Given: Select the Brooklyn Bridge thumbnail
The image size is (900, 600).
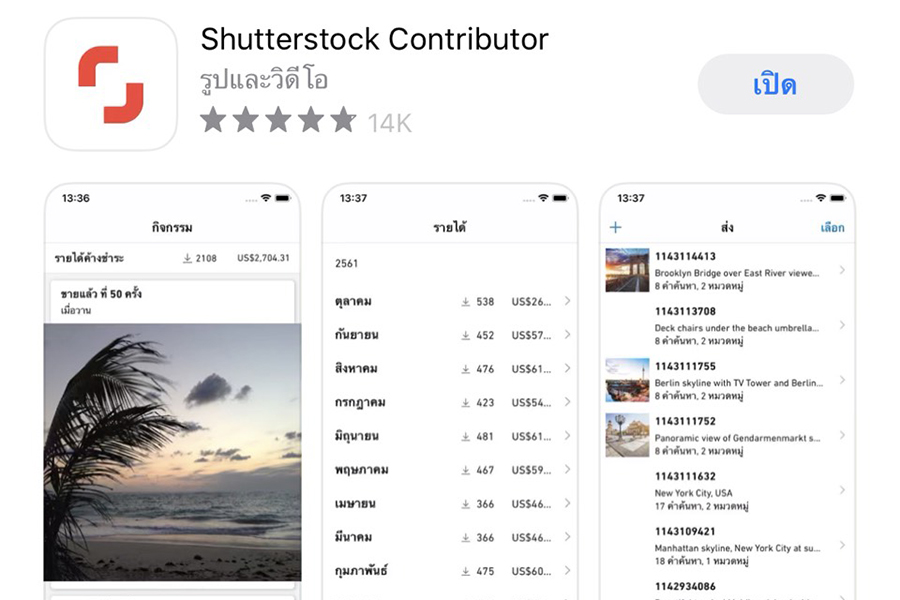Looking at the screenshot, I should coord(627,270).
